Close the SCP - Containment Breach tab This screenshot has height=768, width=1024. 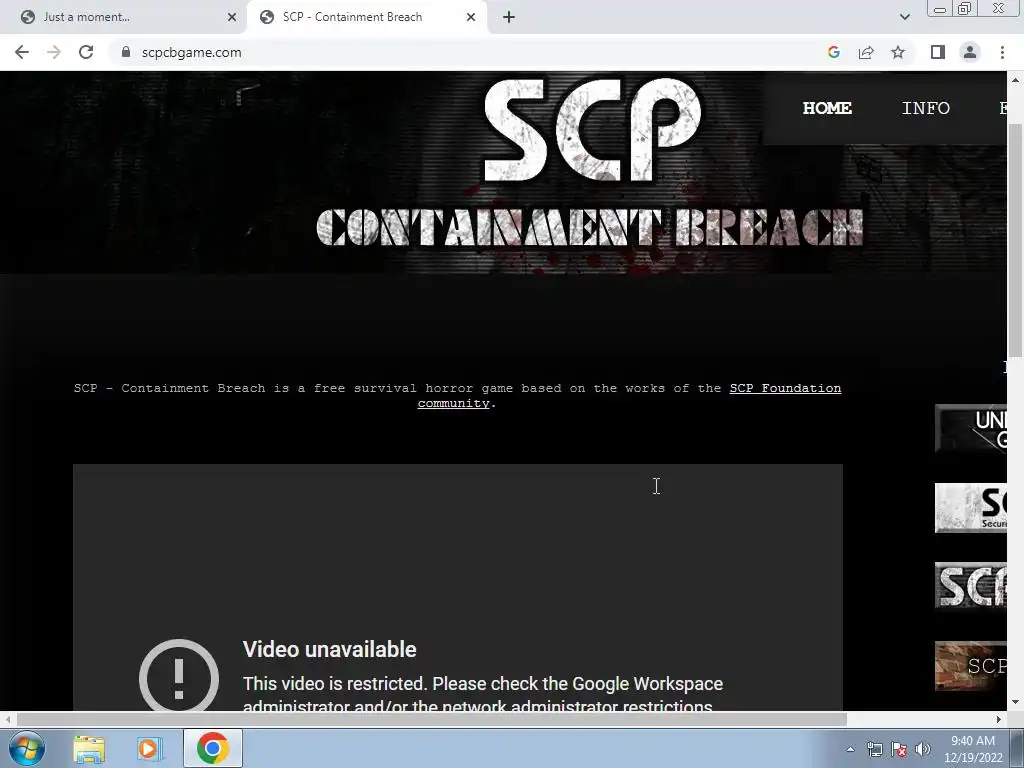pos(471,17)
